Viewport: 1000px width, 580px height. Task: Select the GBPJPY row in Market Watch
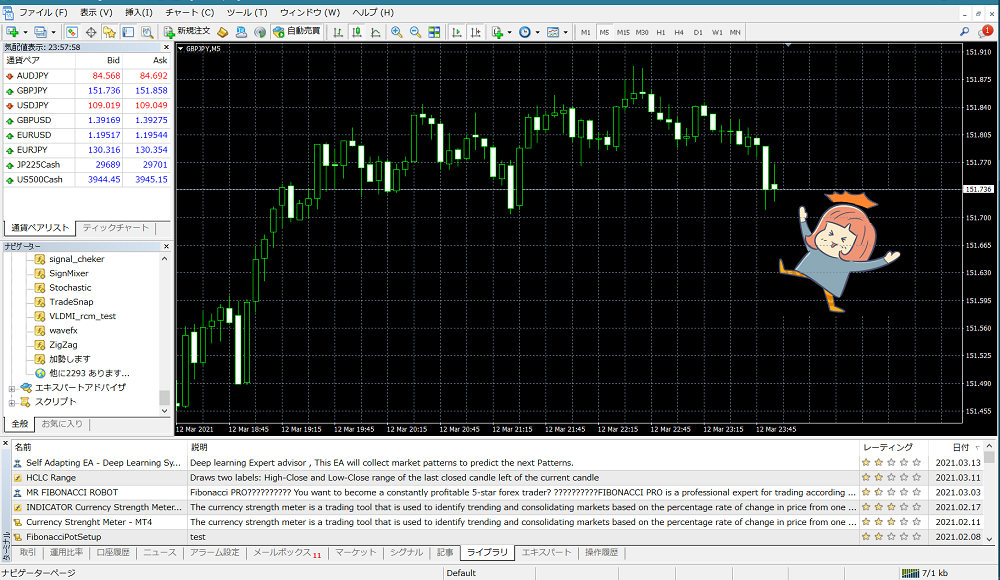click(87, 91)
